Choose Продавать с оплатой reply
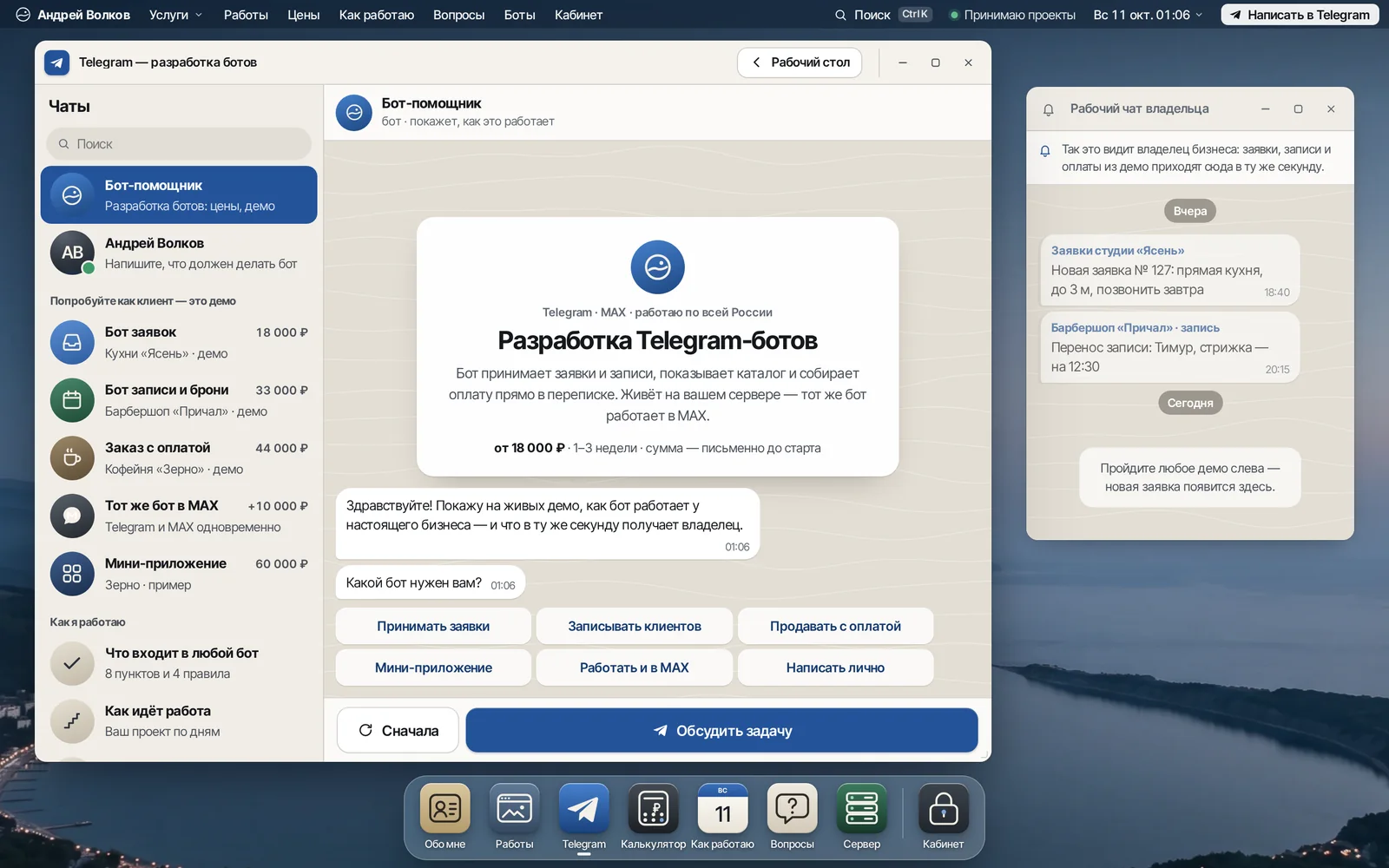The width and height of the screenshot is (1389, 868). [x=835, y=626]
